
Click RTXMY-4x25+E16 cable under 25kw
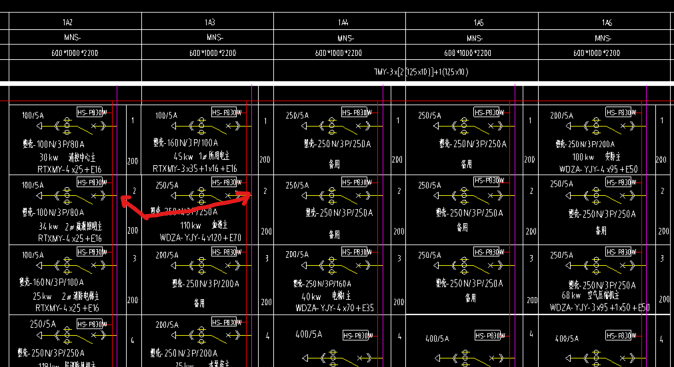67,308
